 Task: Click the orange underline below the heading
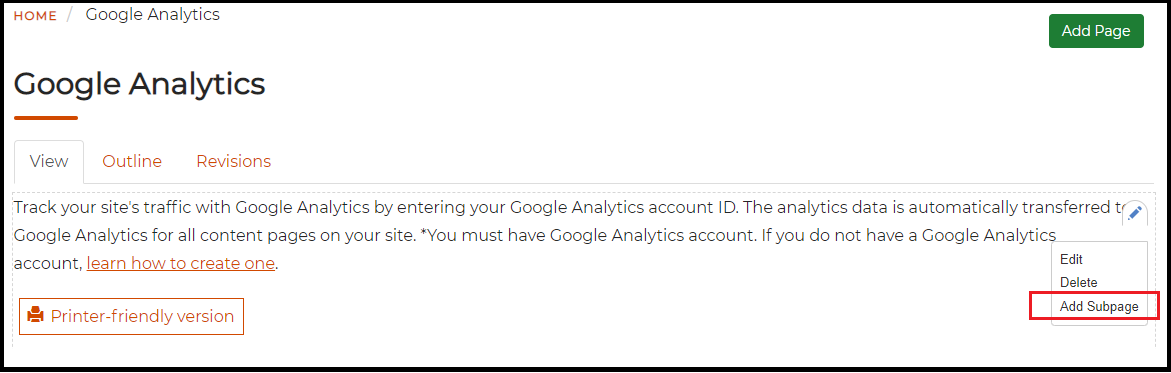(46, 117)
